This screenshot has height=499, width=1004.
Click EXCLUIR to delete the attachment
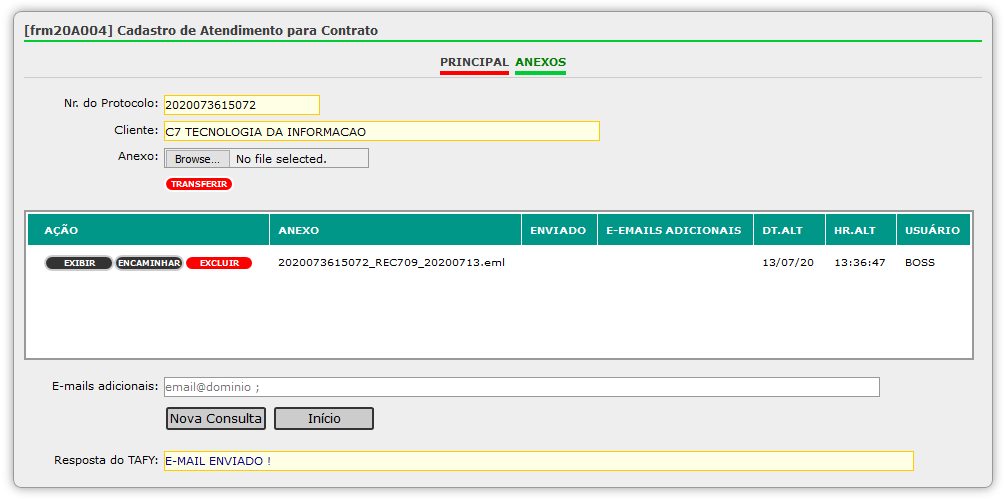pyautogui.click(x=219, y=263)
